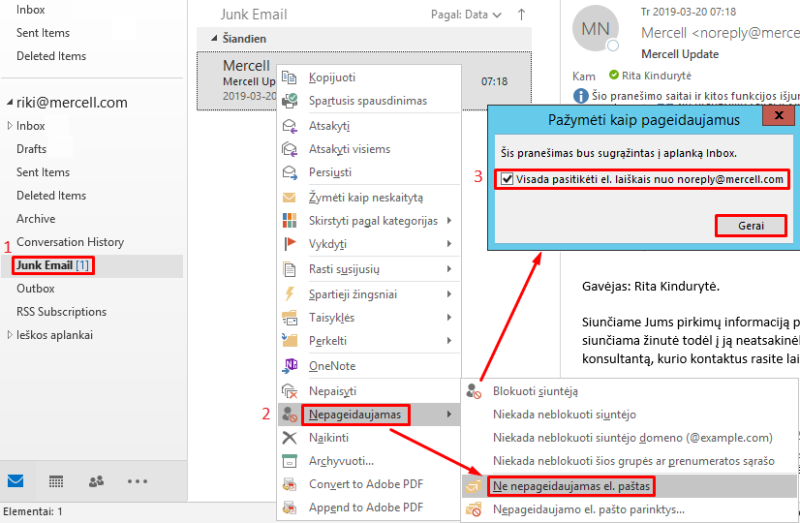This screenshot has height=523, width=800.
Task: Click the Skirstyti pagal kategorijas color grid icon
Action: [x=289, y=220]
